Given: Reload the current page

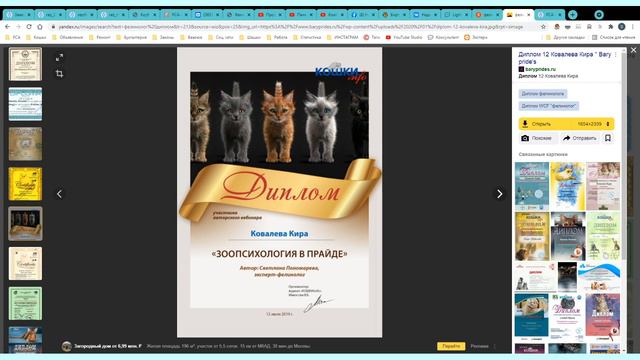Looking at the screenshot, I should point(29,27).
